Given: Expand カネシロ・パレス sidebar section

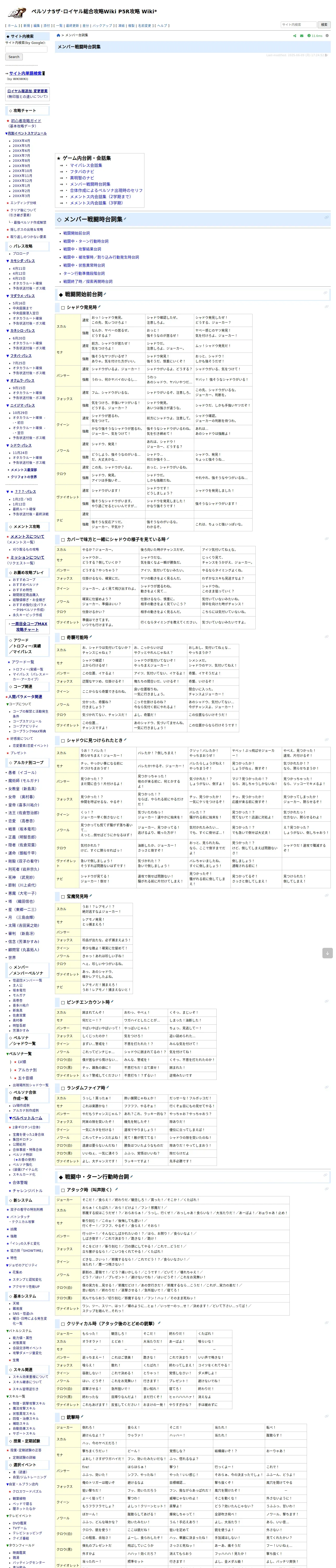Looking at the screenshot, I should coord(22,331).
